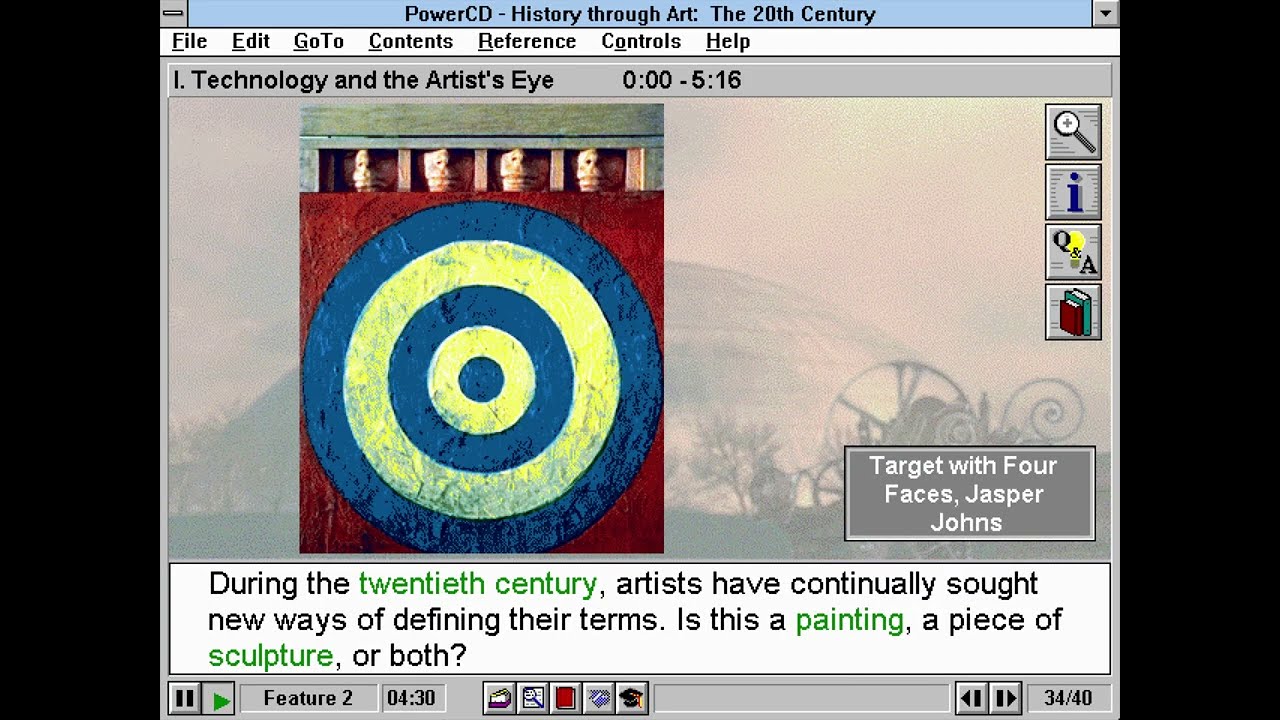Open the GoTo menu

318,41
